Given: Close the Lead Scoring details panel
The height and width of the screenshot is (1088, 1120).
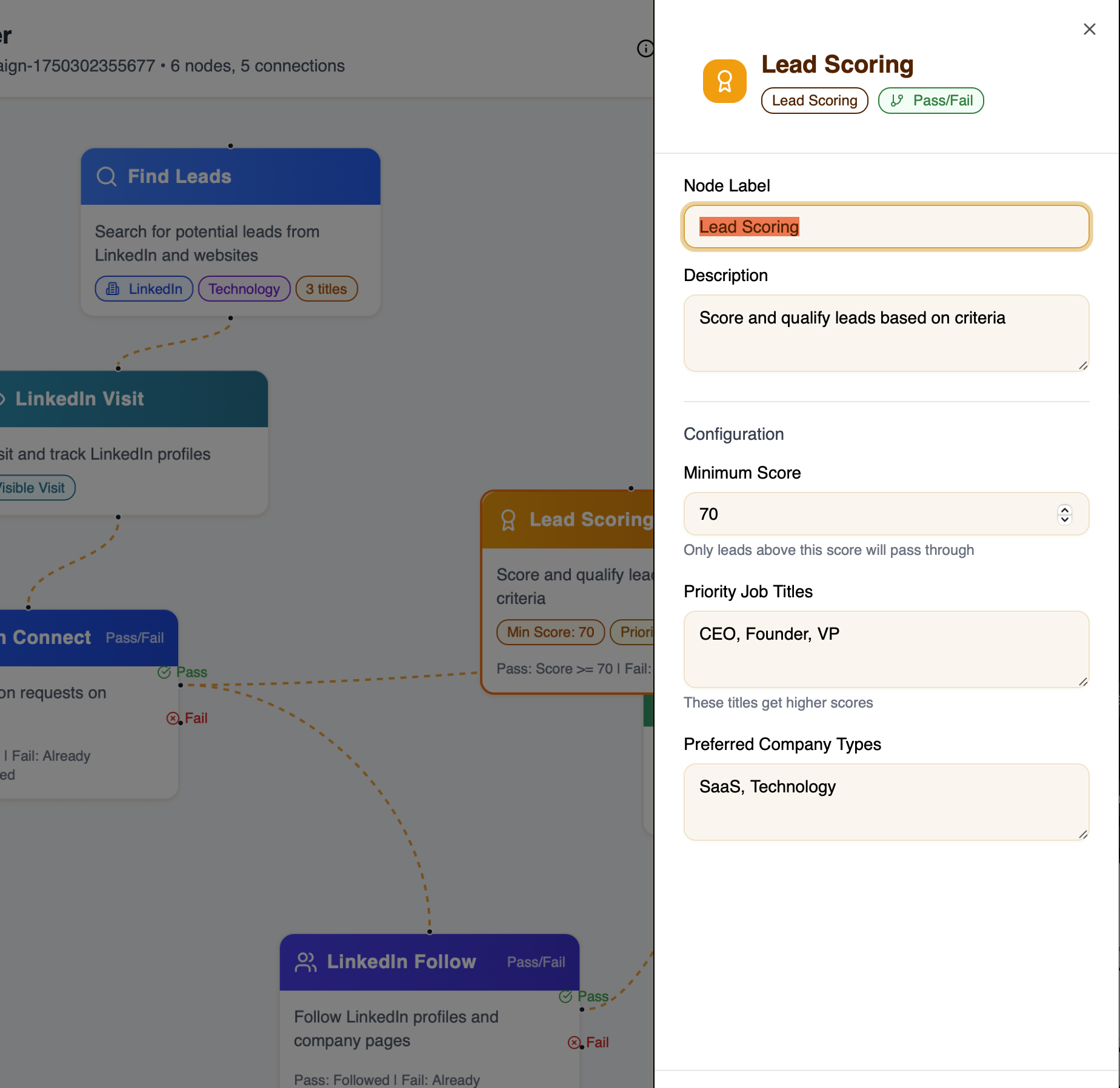Looking at the screenshot, I should click(1089, 28).
